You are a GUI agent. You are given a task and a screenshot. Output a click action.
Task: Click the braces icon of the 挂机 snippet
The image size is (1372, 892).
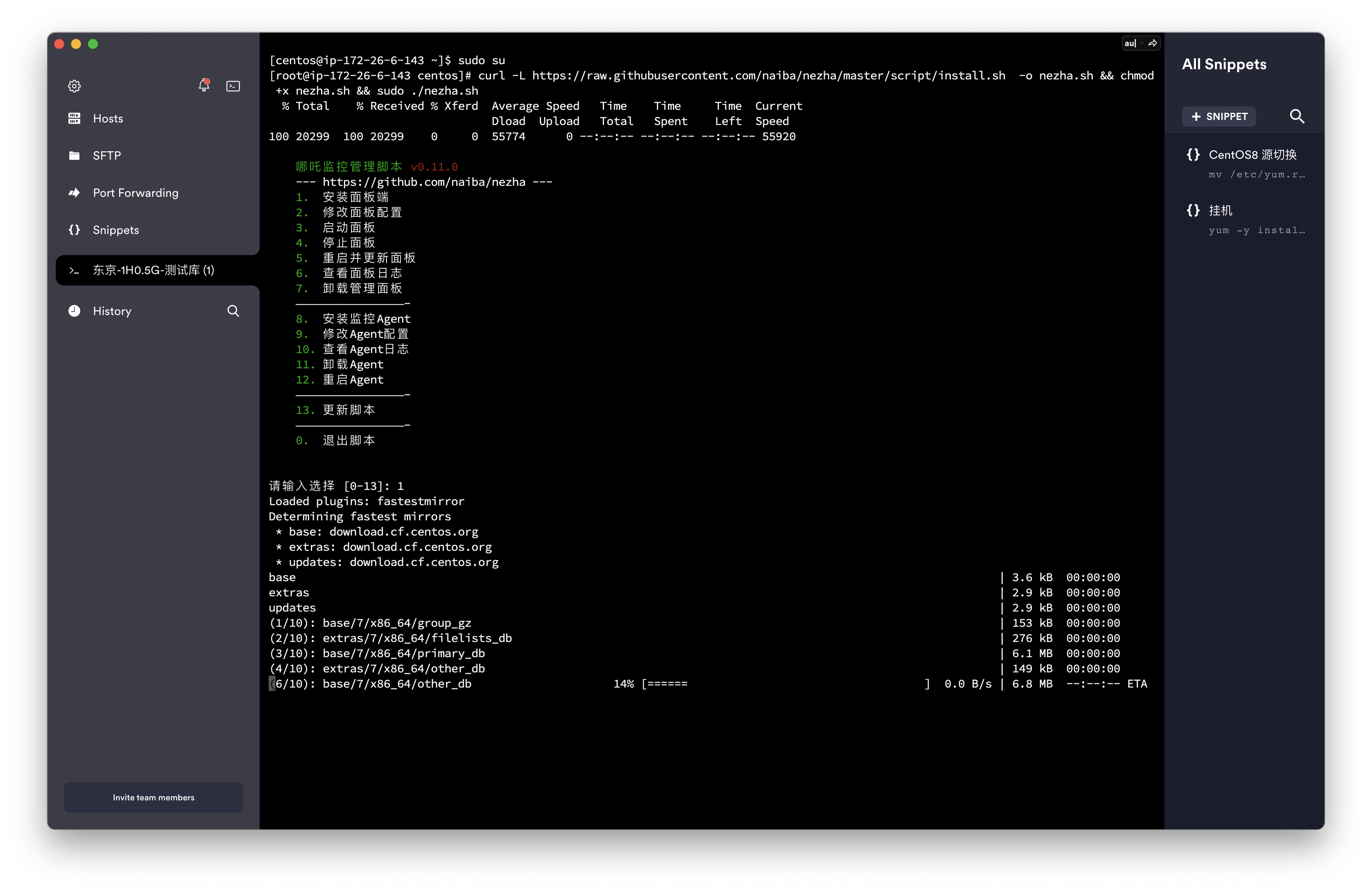click(x=1193, y=210)
